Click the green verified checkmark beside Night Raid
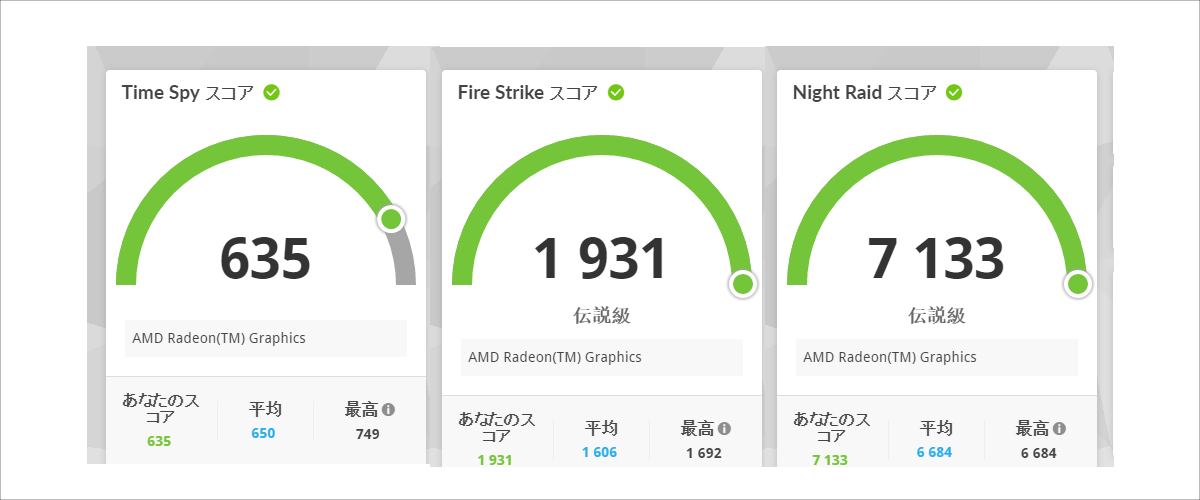This screenshot has height=500, width=1200. point(954,93)
